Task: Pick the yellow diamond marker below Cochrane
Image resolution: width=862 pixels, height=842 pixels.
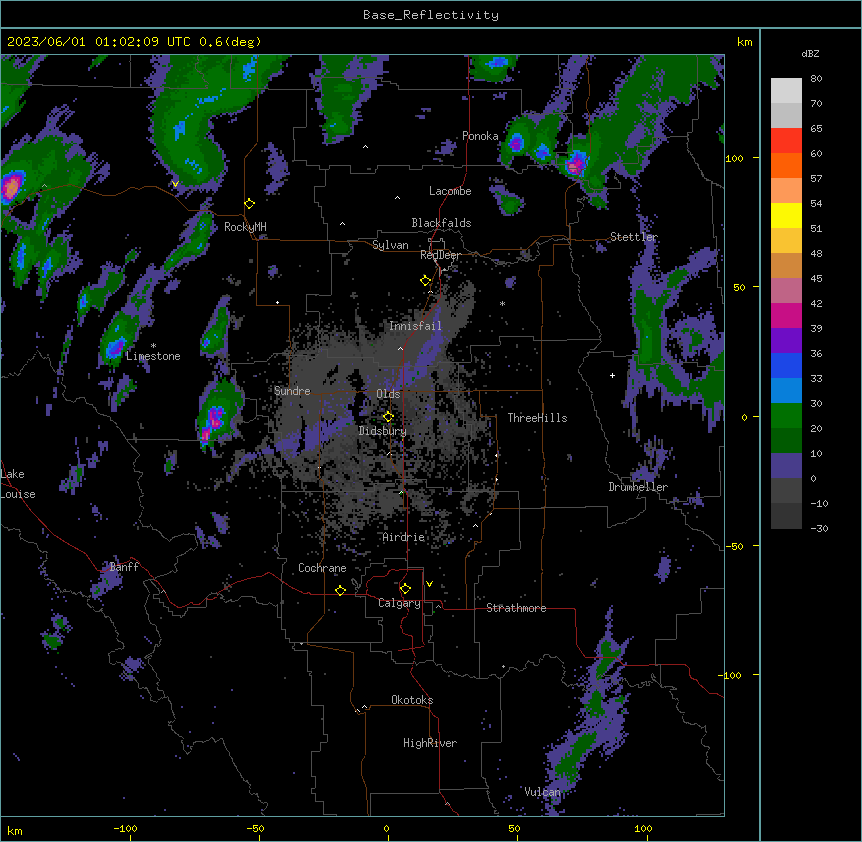Action: coord(340,590)
